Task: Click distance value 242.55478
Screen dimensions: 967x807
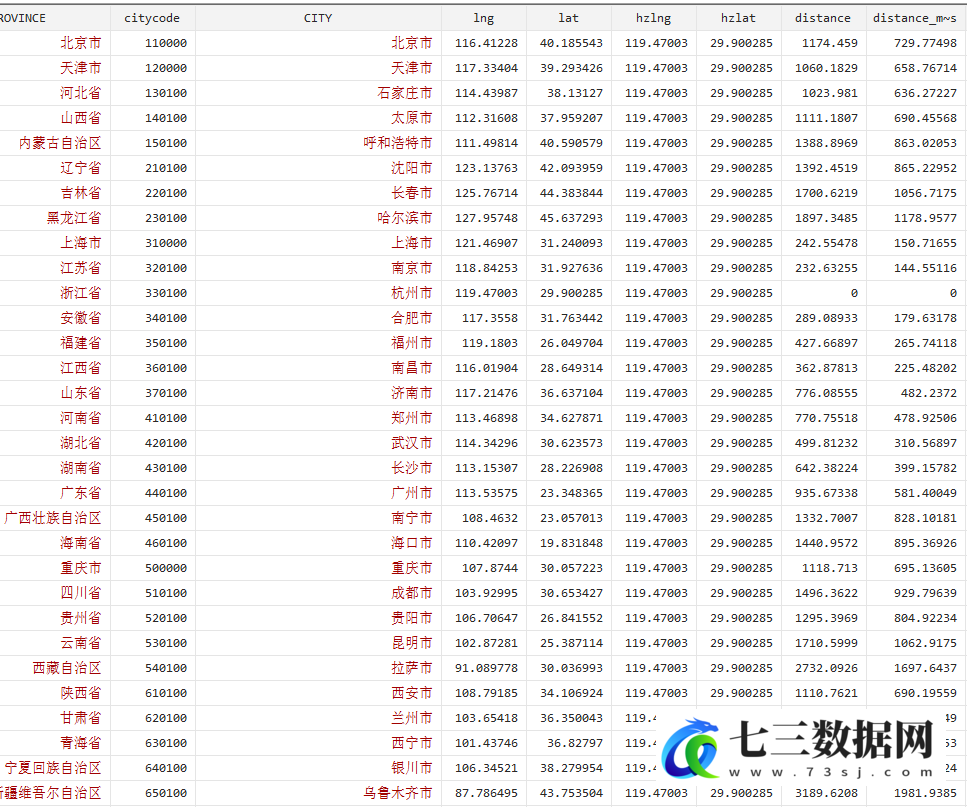Action: click(826, 243)
